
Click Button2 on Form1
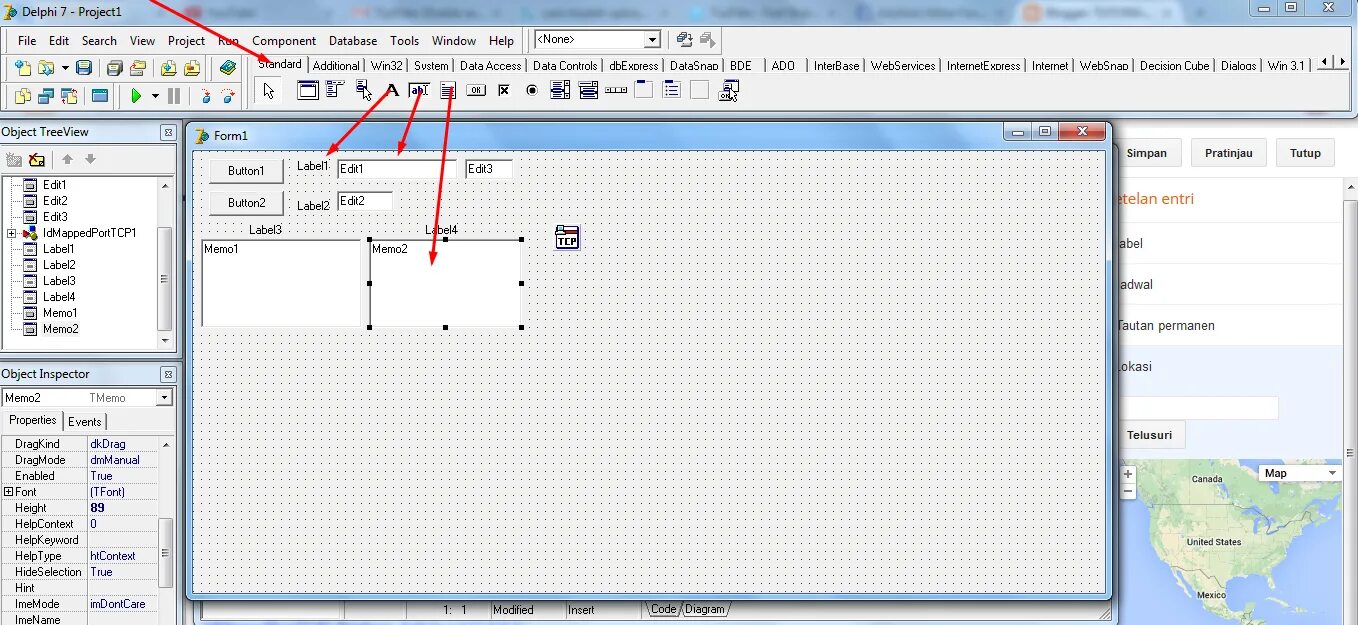(x=246, y=202)
